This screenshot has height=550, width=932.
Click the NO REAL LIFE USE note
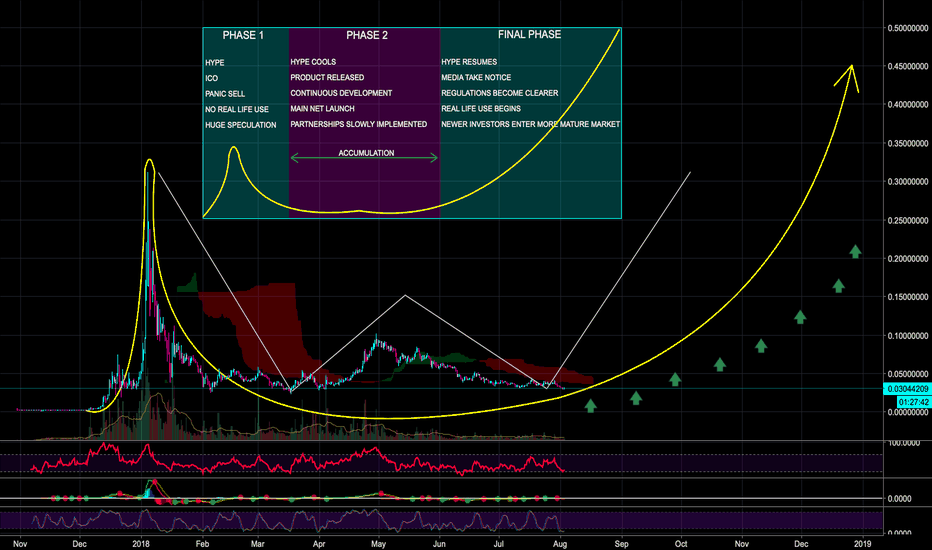(x=237, y=109)
